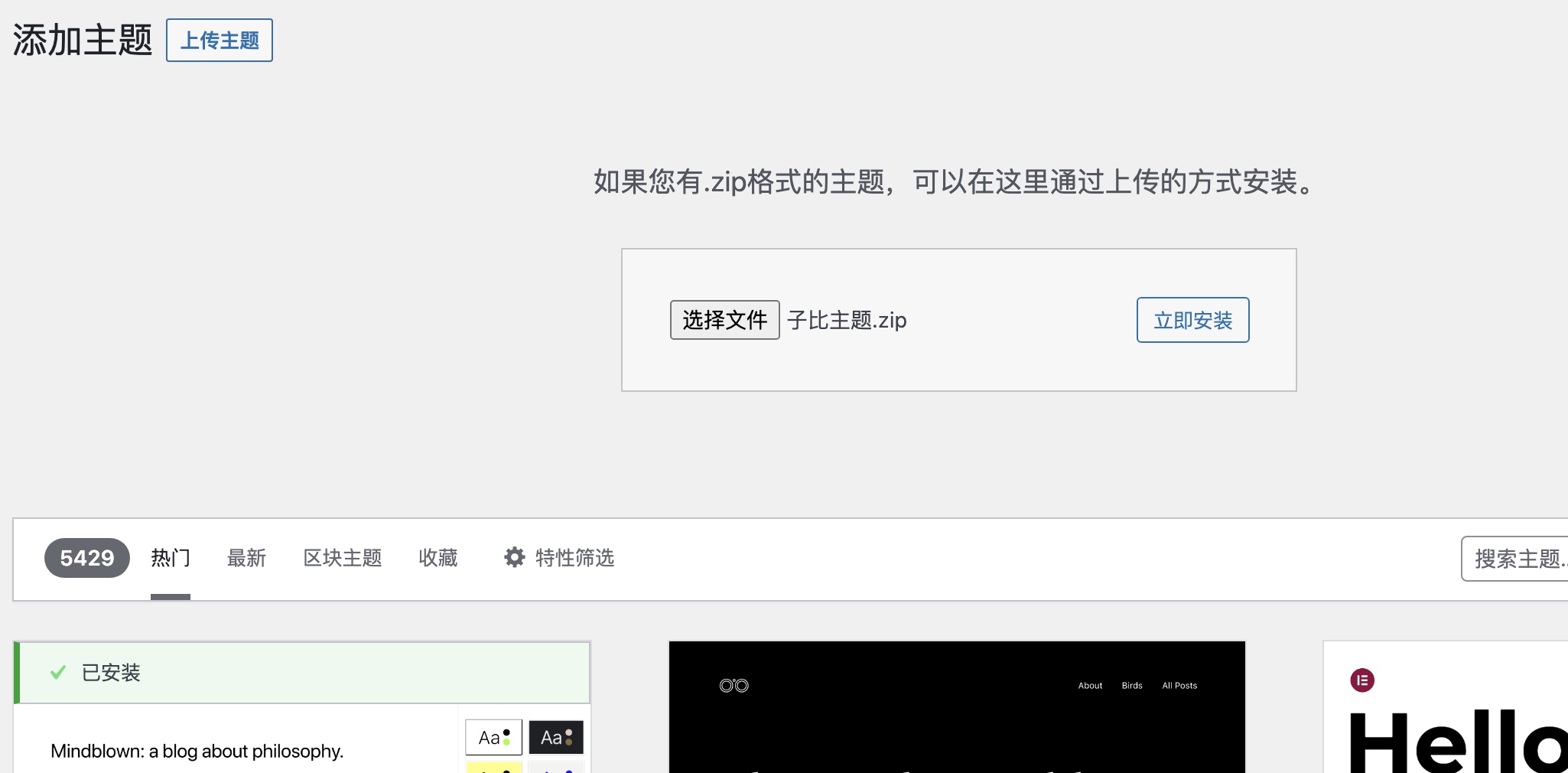Click 选择文件 to choose a file

724,320
